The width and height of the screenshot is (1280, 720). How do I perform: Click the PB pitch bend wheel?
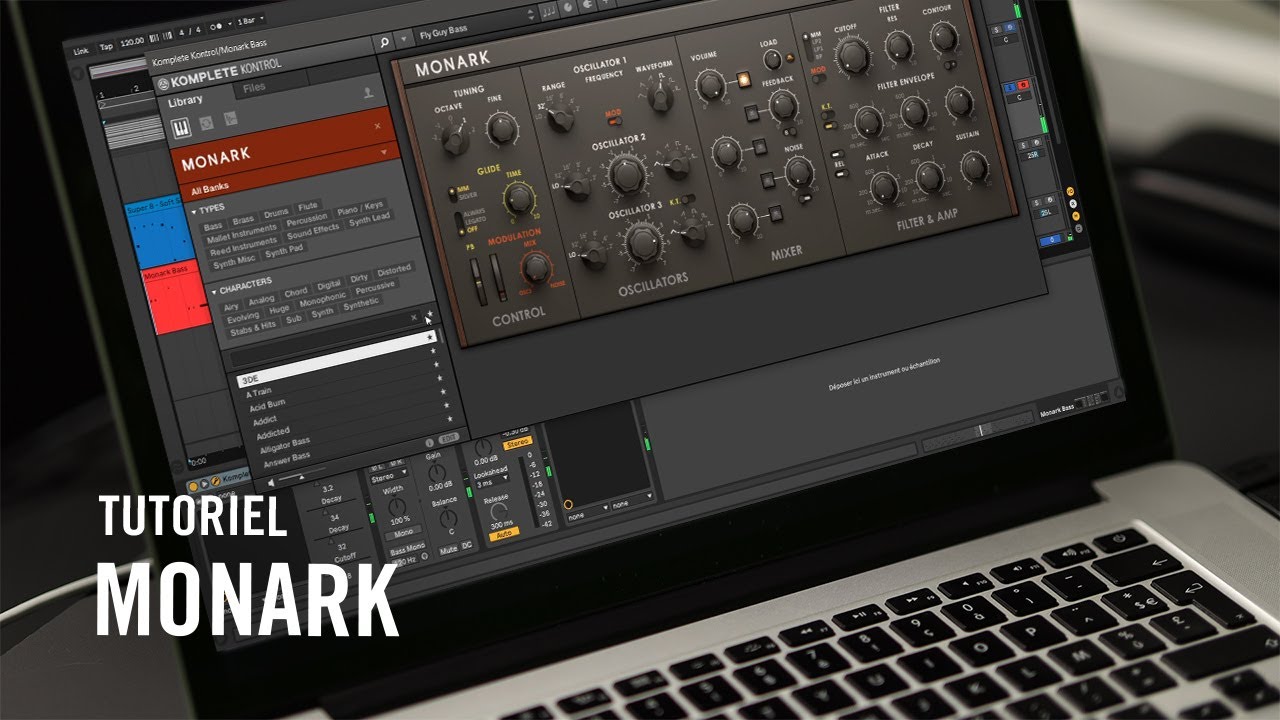[x=480, y=280]
